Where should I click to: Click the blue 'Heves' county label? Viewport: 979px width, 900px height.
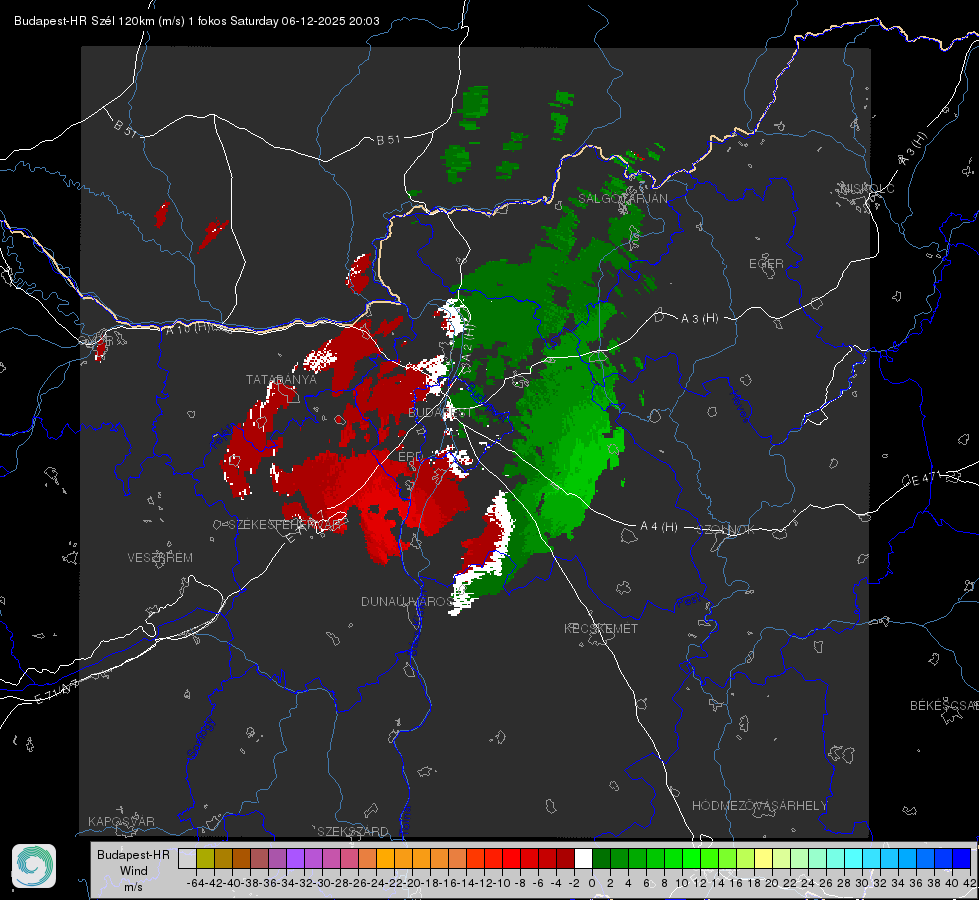click(739, 406)
